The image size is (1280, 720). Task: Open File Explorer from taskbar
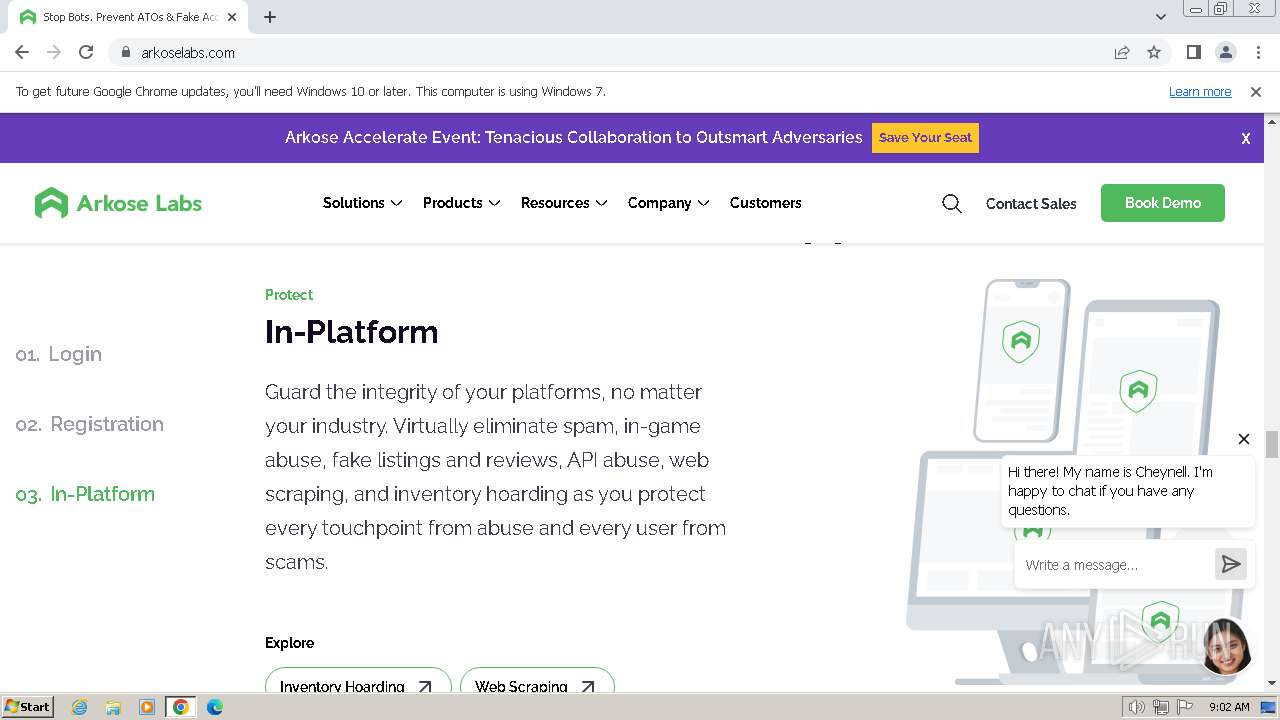113,707
